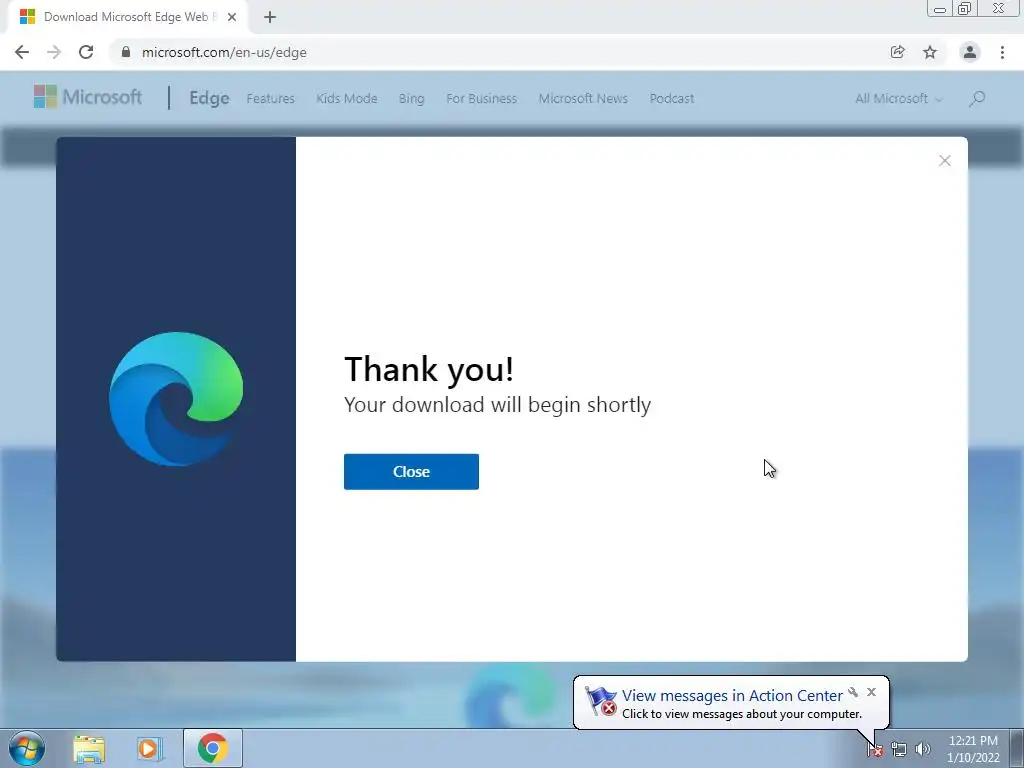This screenshot has height=768, width=1024.
Task: Expand the All Microsoft dropdown
Action: 899,99
